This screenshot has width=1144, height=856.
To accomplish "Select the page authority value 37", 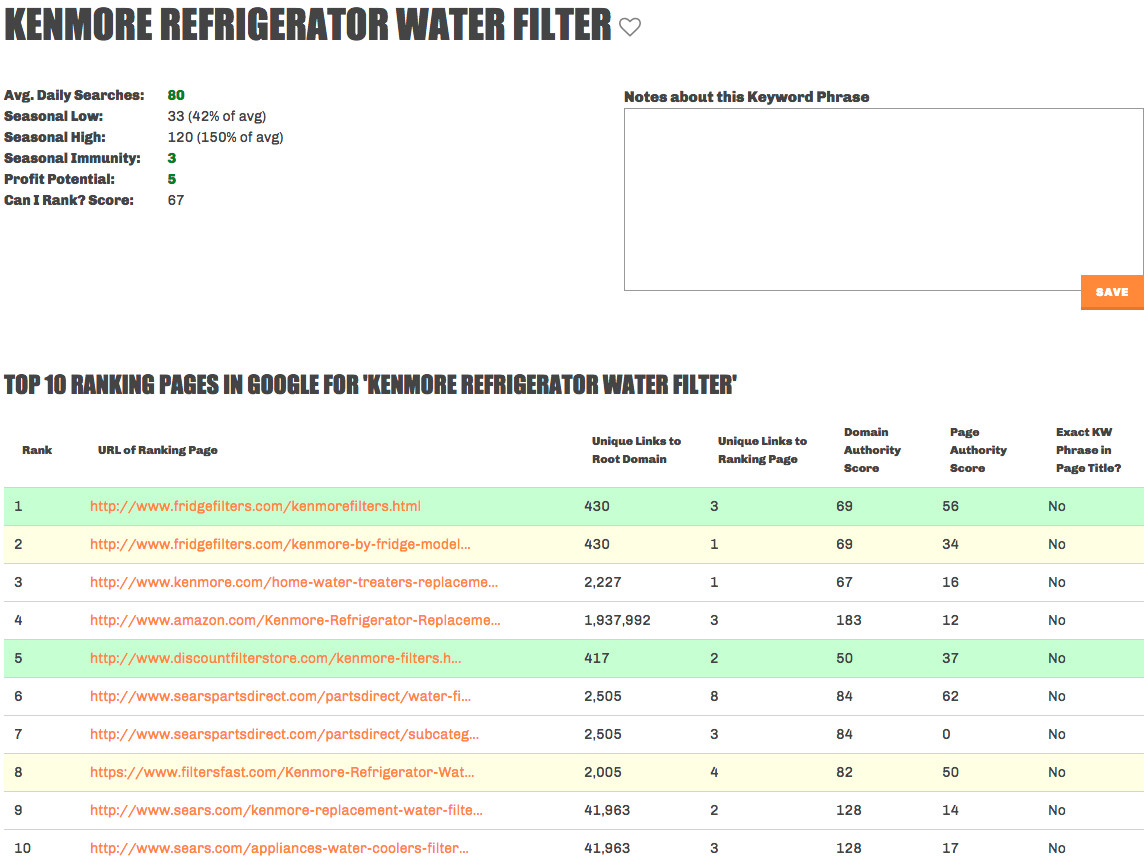I will click(951, 658).
